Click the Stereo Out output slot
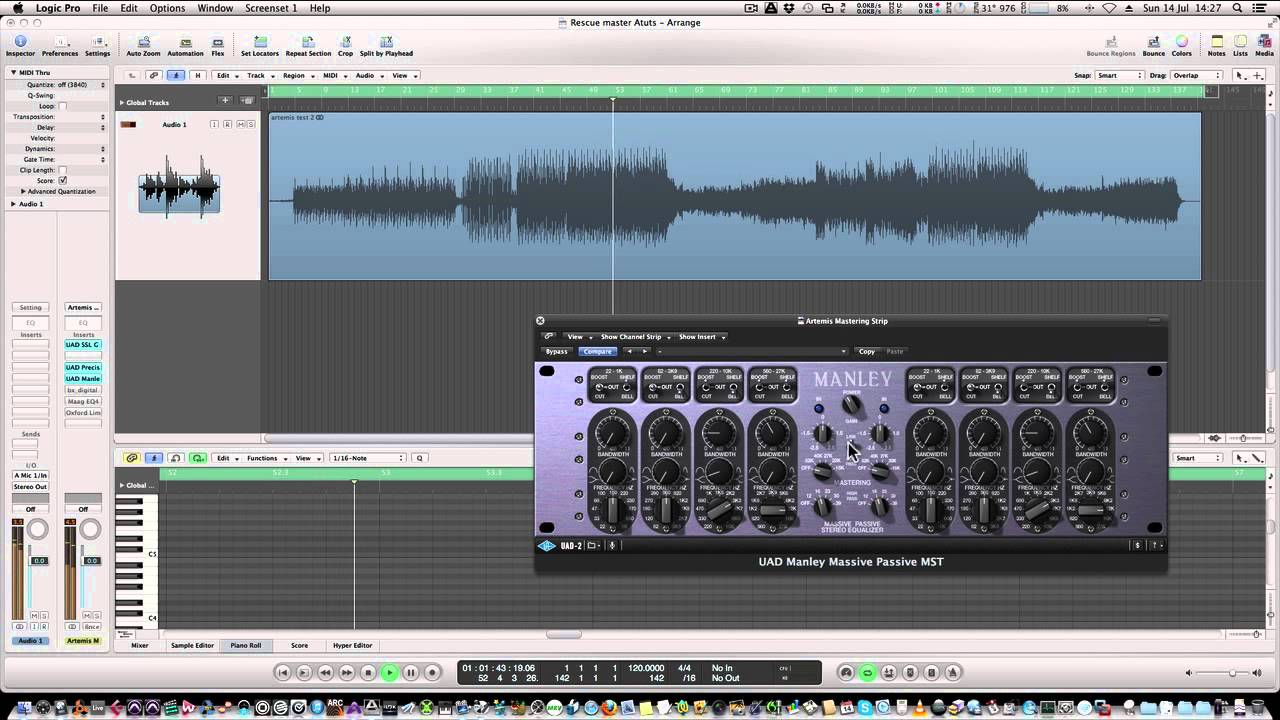 pyautogui.click(x=30, y=487)
